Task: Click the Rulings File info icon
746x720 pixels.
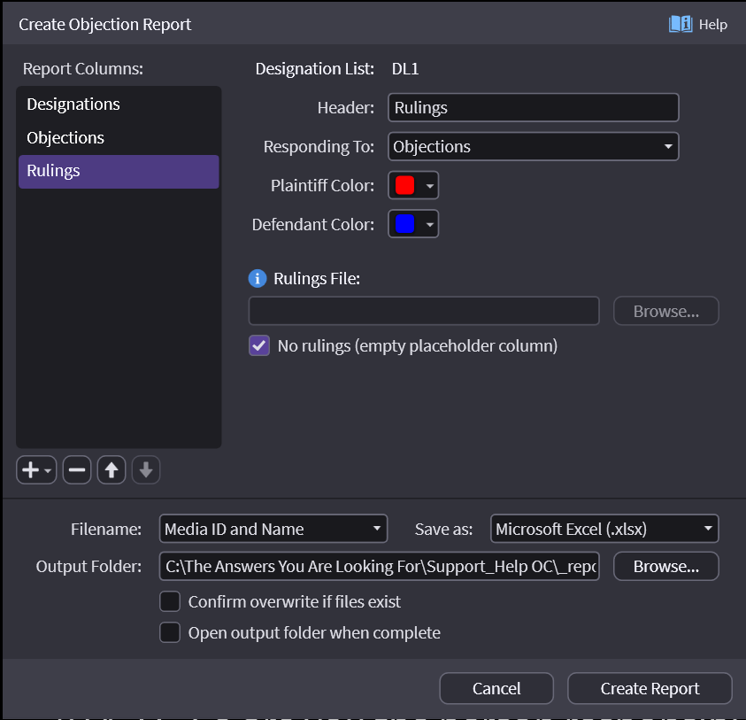Action: tap(258, 279)
